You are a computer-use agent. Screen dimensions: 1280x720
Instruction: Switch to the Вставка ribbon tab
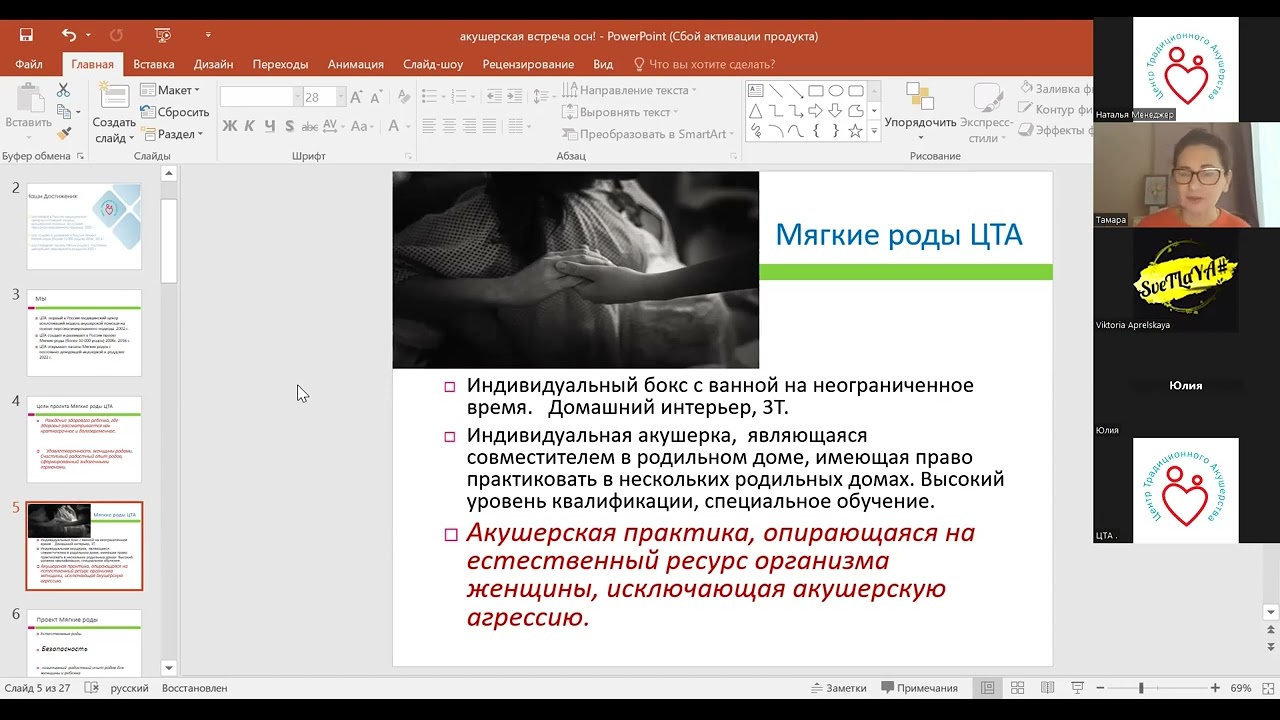(x=154, y=64)
